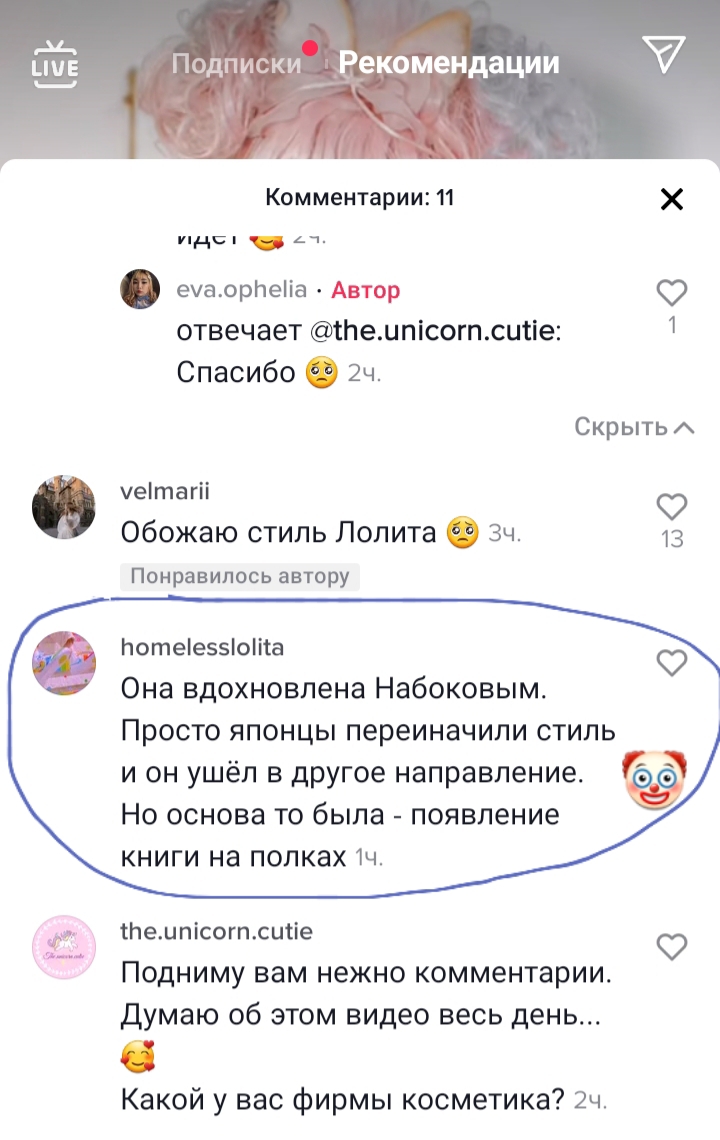Open velmarii's profile avatar

coord(64,507)
